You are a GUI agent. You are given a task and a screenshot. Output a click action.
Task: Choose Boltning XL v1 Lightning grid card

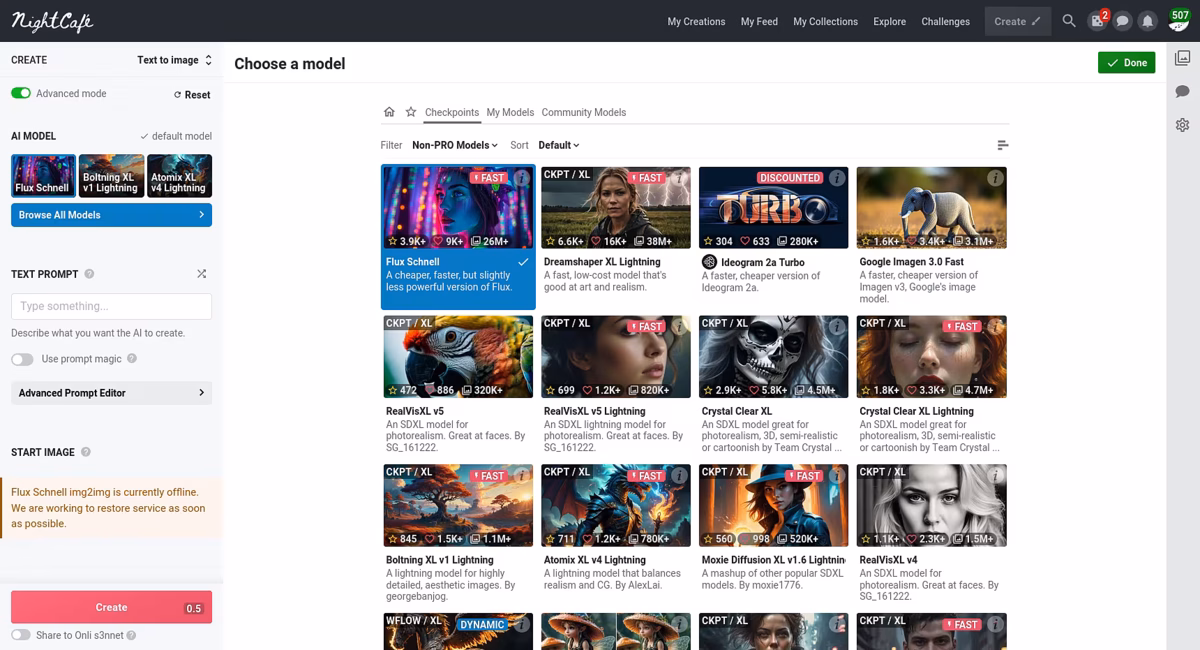[457, 534]
